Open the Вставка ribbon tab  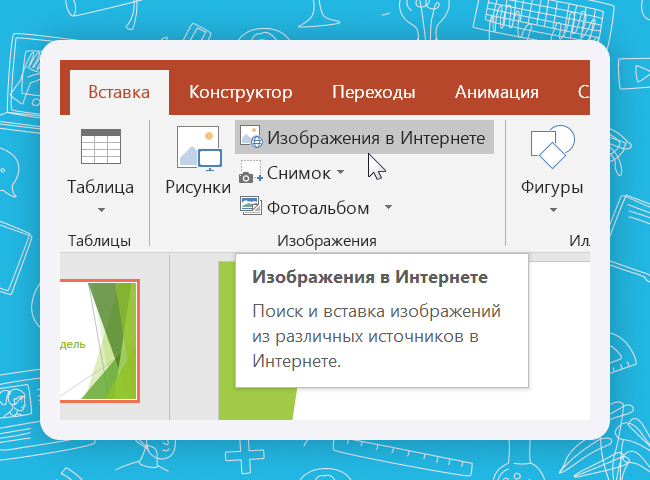[x=119, y=92]
